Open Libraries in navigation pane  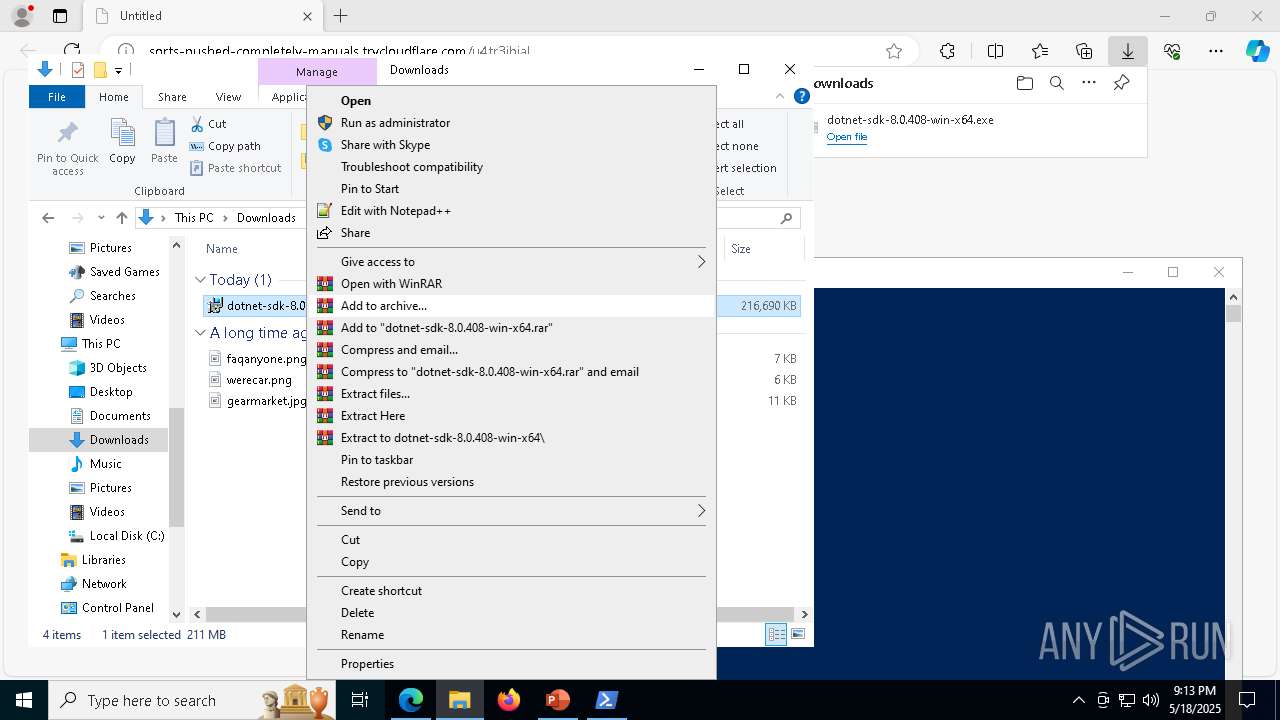93,560
